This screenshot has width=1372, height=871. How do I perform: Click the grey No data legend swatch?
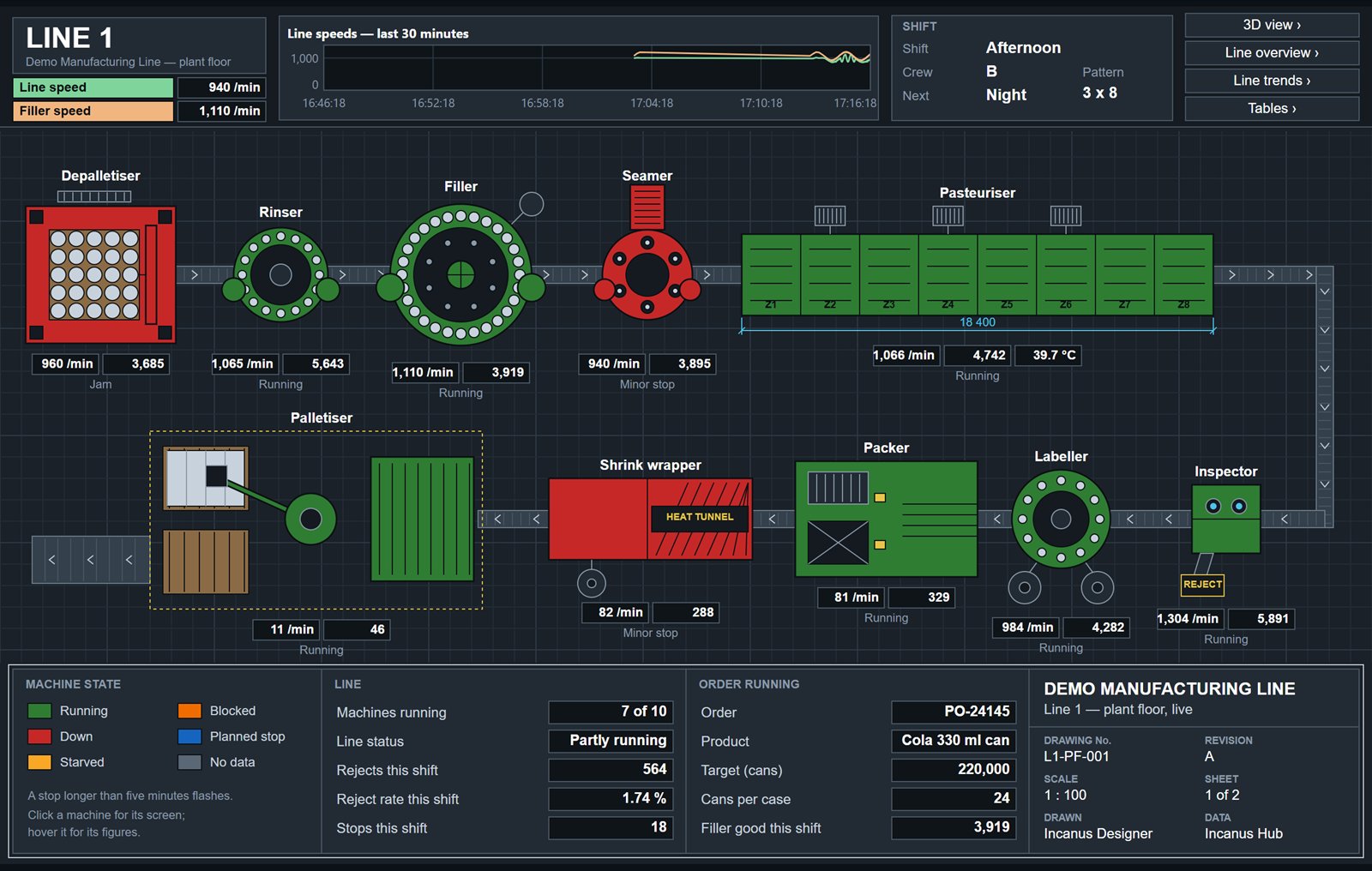190,762
